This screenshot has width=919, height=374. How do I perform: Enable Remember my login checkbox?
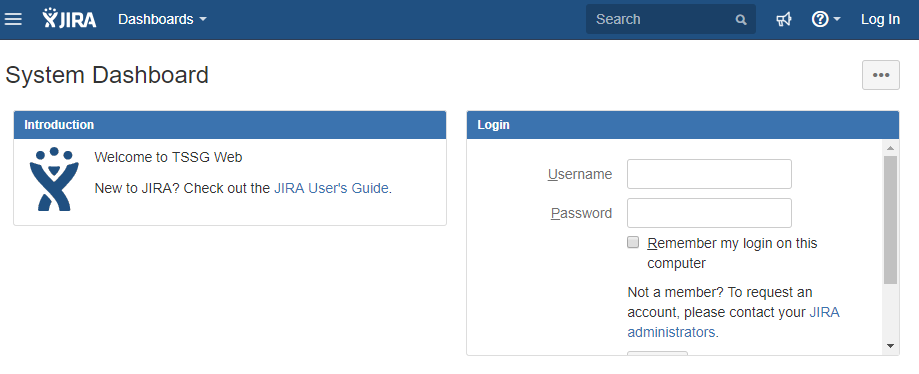coord(633,242)
